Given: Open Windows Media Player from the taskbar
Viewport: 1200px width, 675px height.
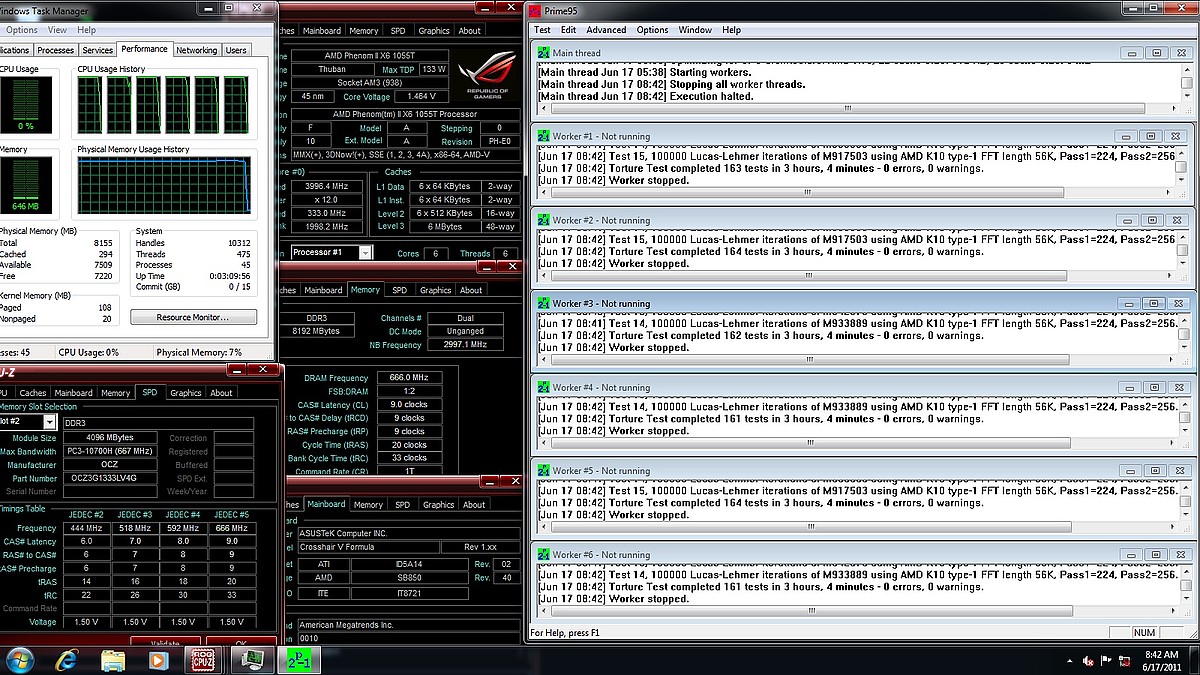Looking at the screenshot, I should coord(158,660).
